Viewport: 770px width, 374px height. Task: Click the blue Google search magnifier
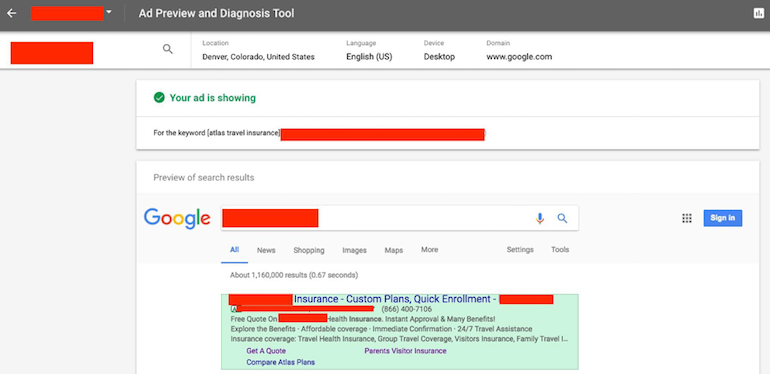coord(562,218)
